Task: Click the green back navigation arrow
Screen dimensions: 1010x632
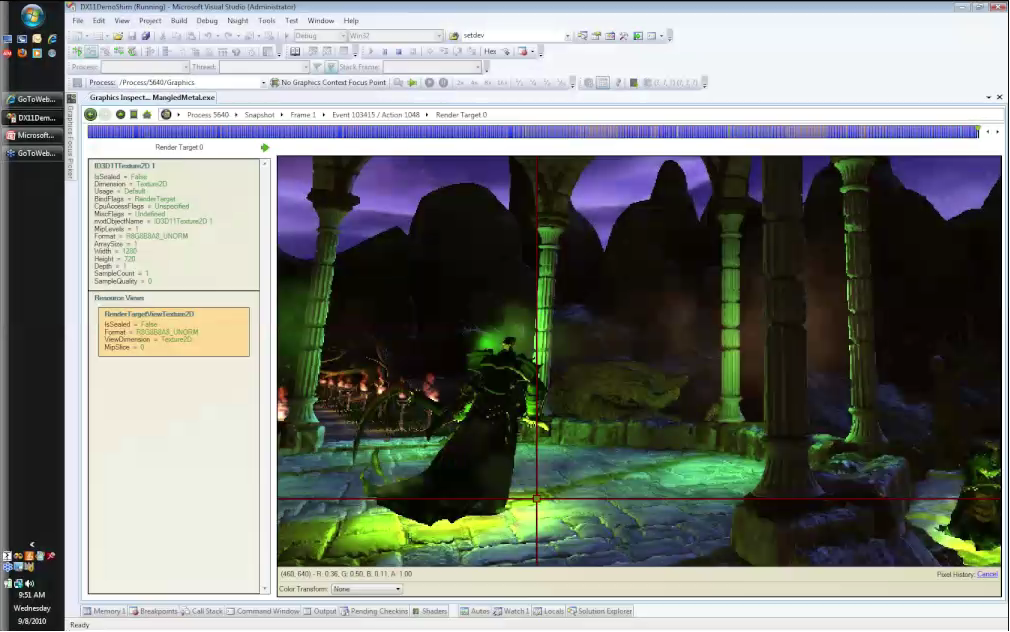Action: pos(91,115)
